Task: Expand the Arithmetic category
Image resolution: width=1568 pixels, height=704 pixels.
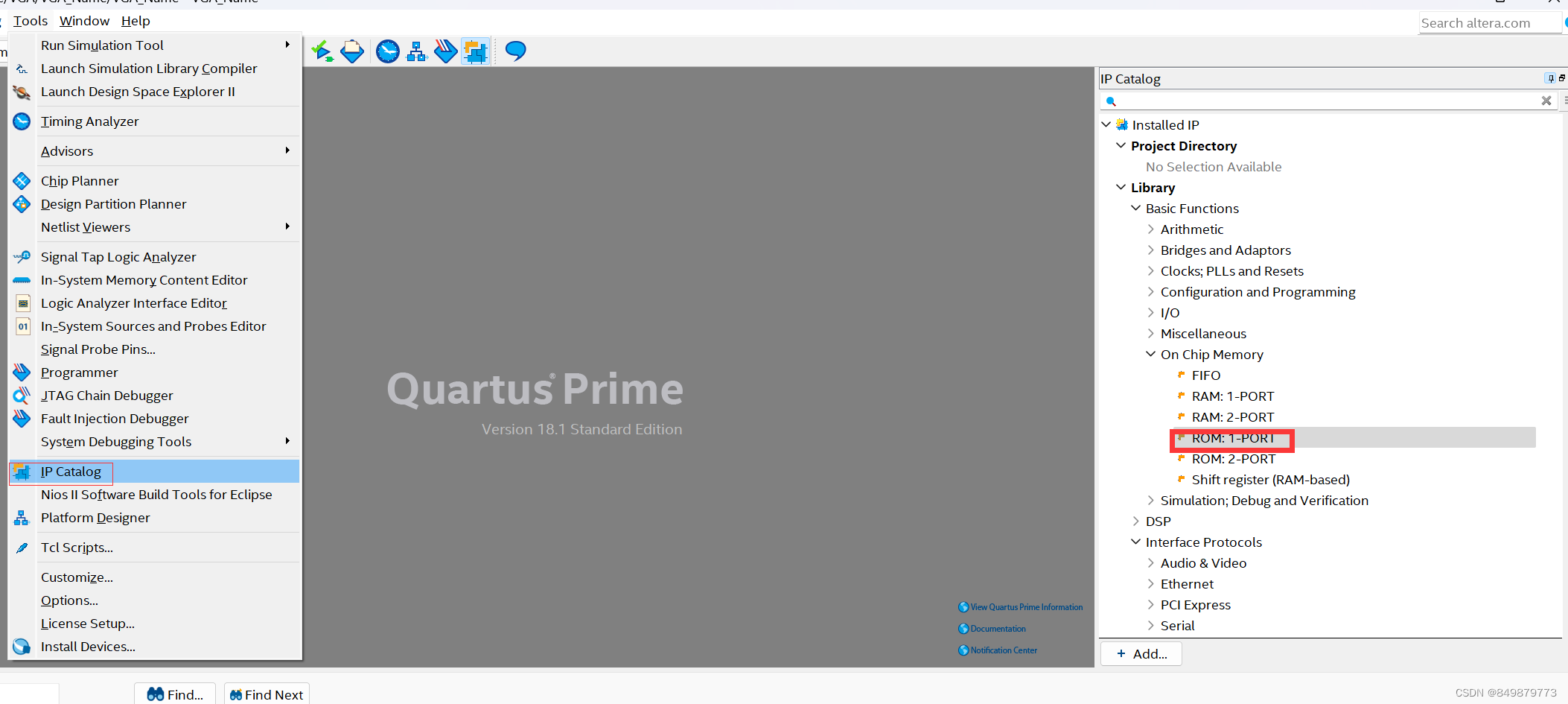Action: (x=1151, y=229)
